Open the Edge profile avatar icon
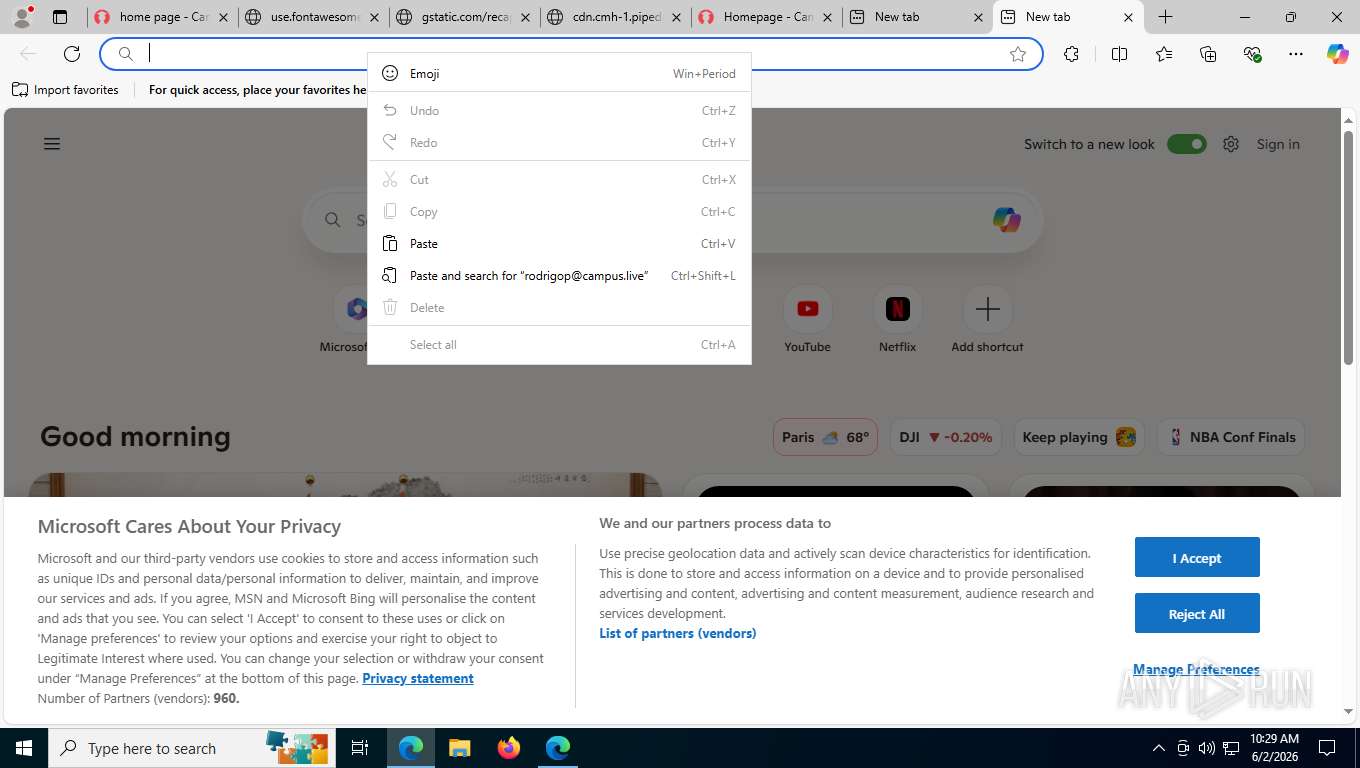 pos(22,17)
